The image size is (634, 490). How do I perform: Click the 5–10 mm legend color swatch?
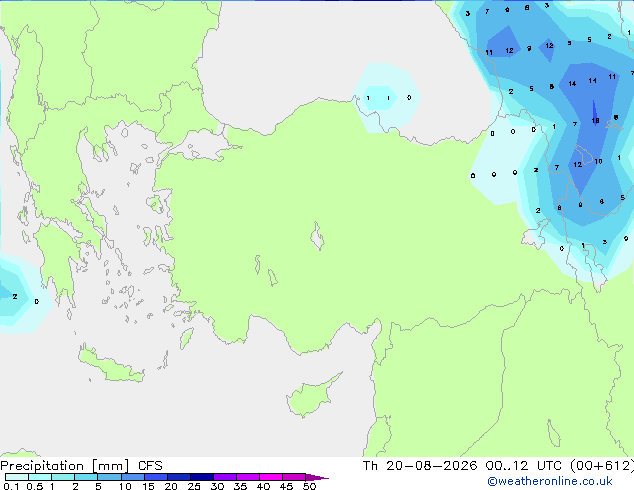coord(109,477)
